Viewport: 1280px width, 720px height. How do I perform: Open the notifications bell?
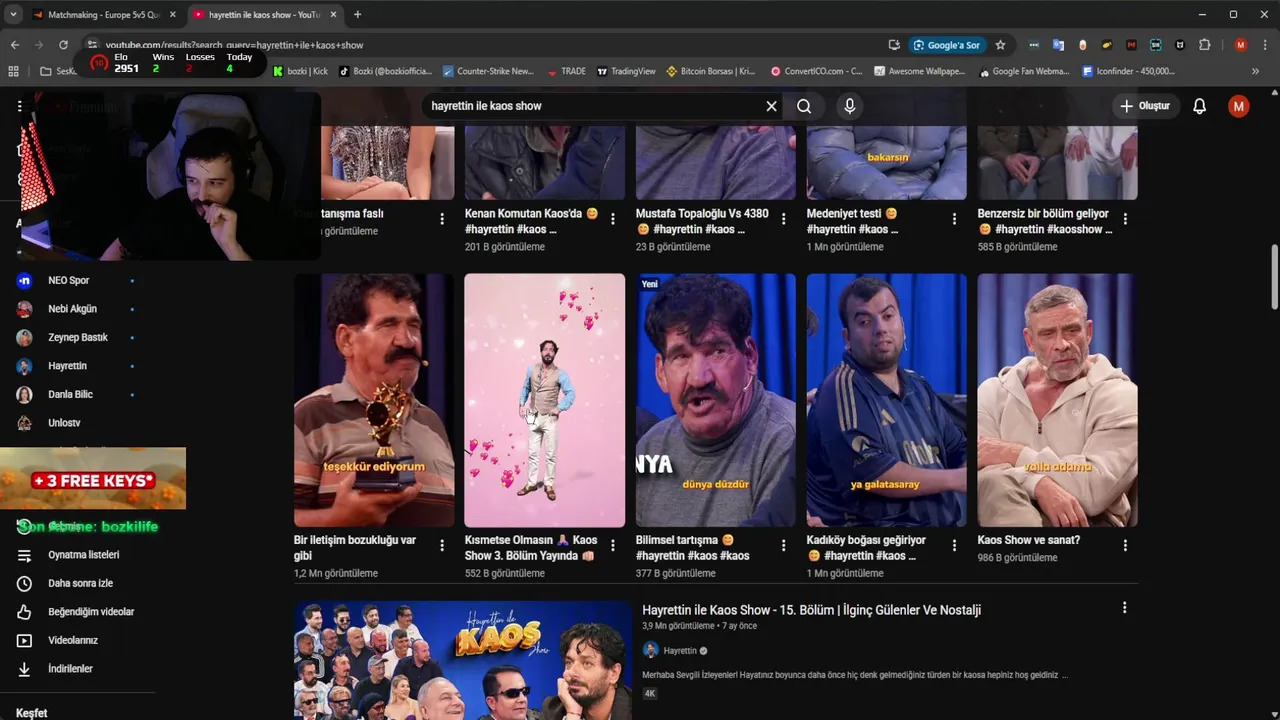1199,106
